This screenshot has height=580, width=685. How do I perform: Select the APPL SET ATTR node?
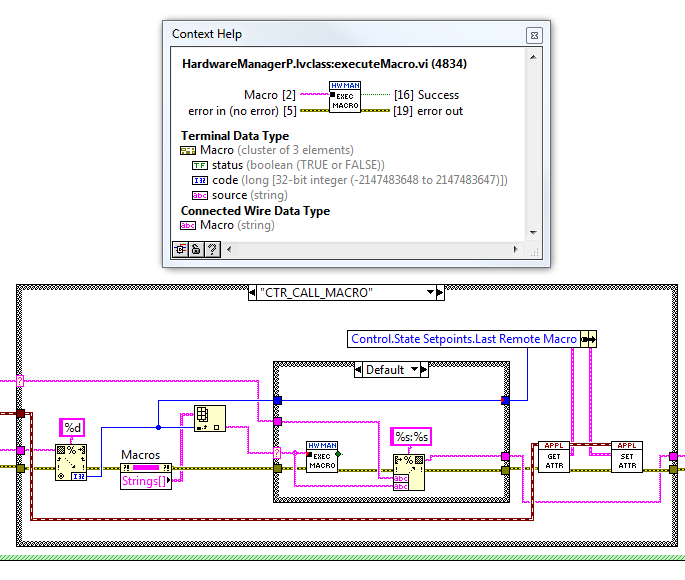pos(626,456)
